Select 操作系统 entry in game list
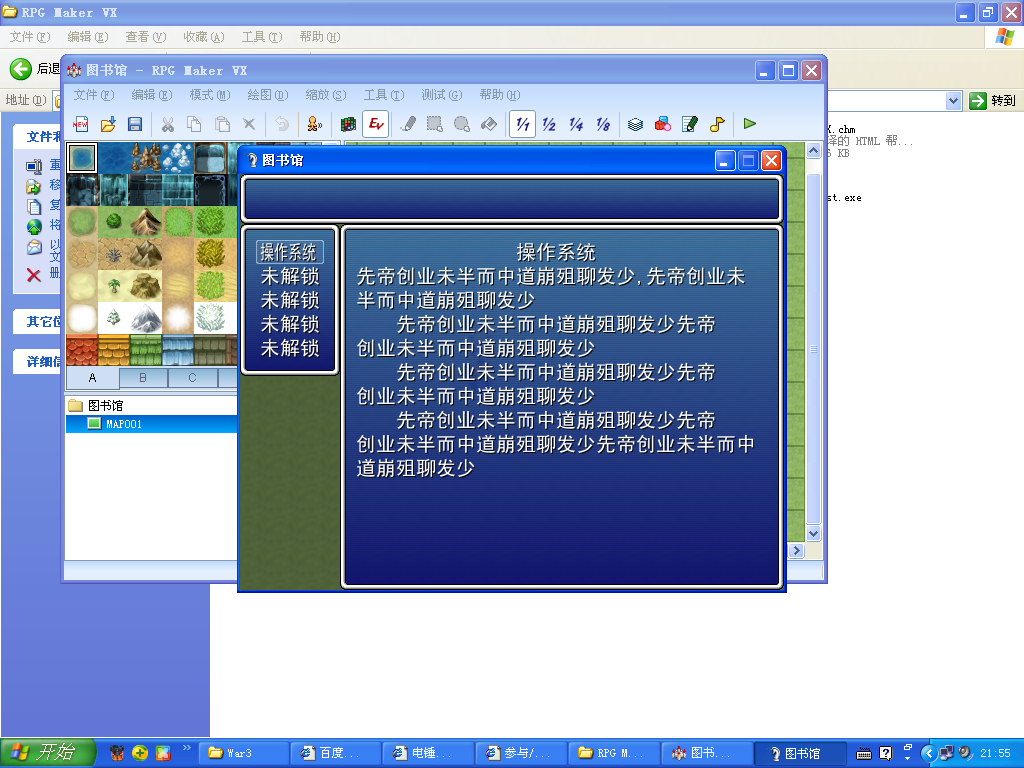The image size is (1024, 768). click(x=289, y=252)
